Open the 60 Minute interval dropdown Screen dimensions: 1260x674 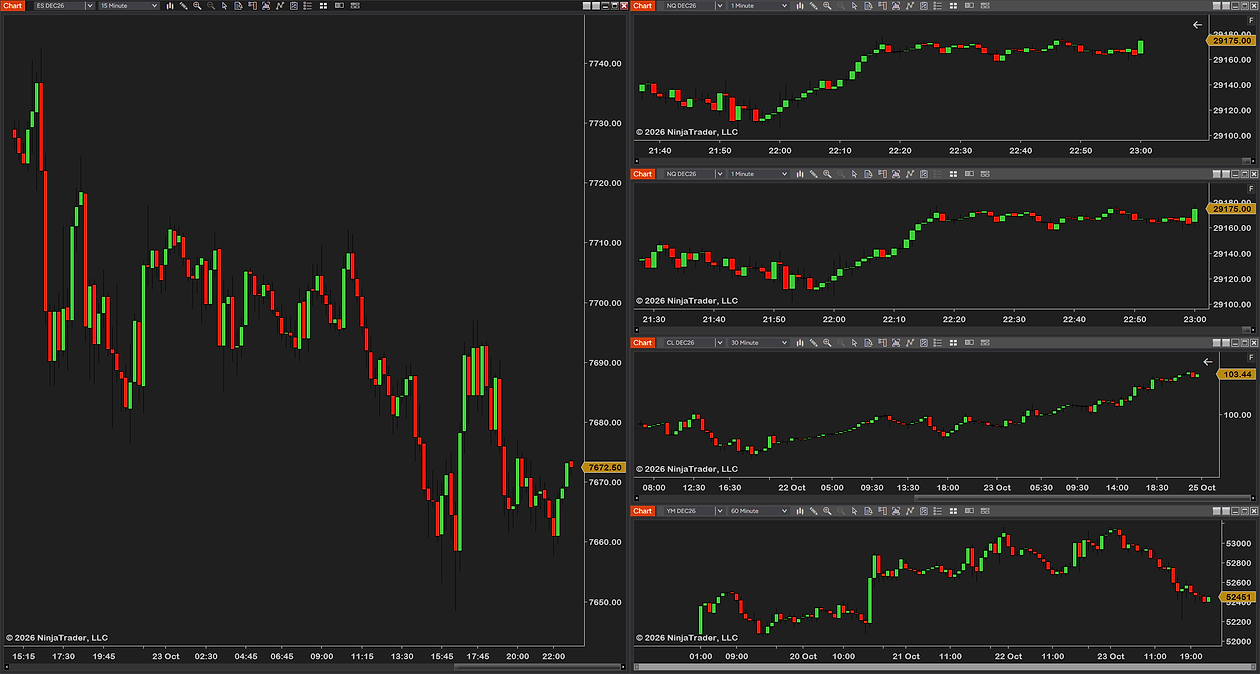pos(758,511)
